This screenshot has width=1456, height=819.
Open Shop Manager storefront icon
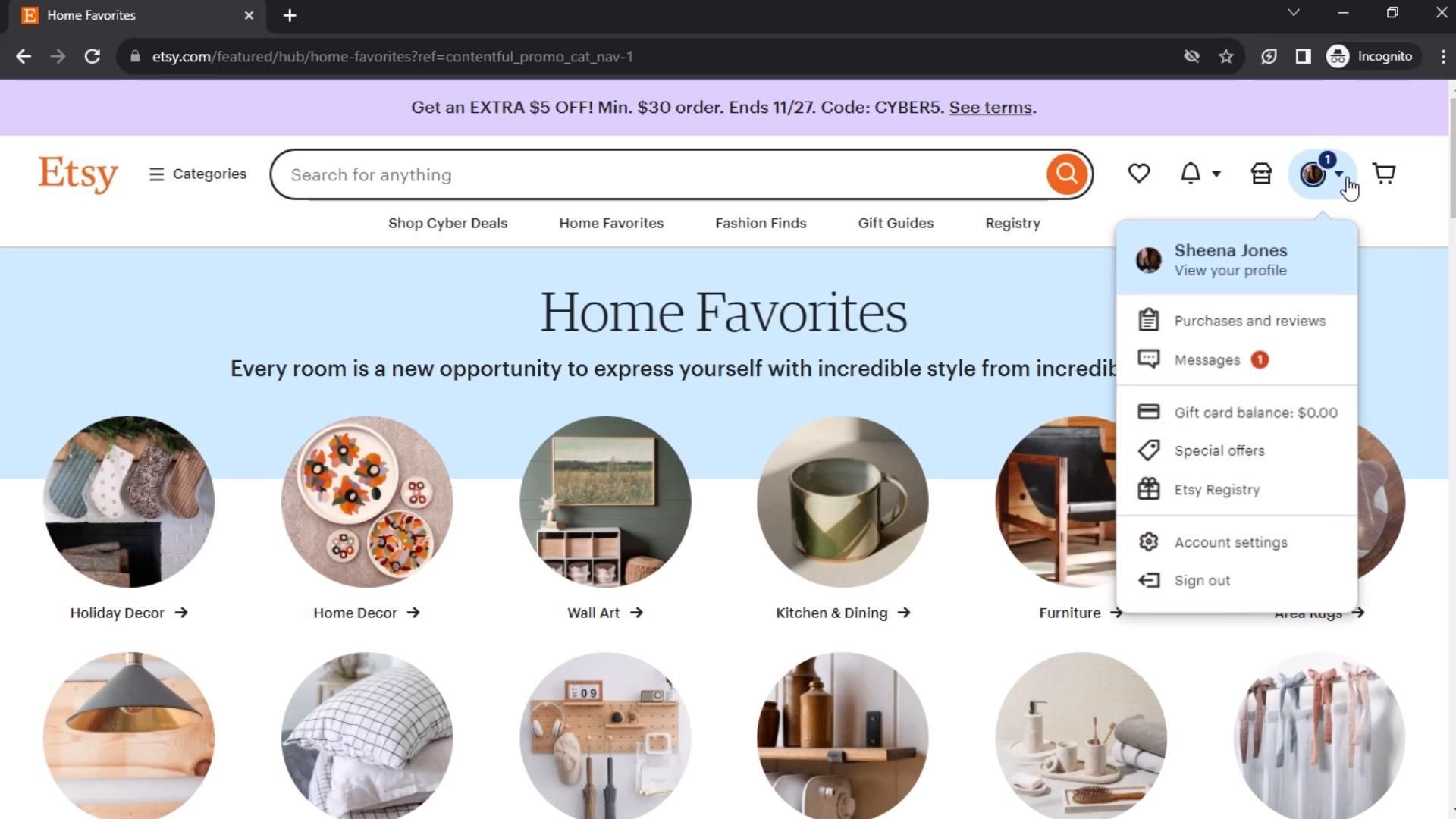click(1261, 174)
